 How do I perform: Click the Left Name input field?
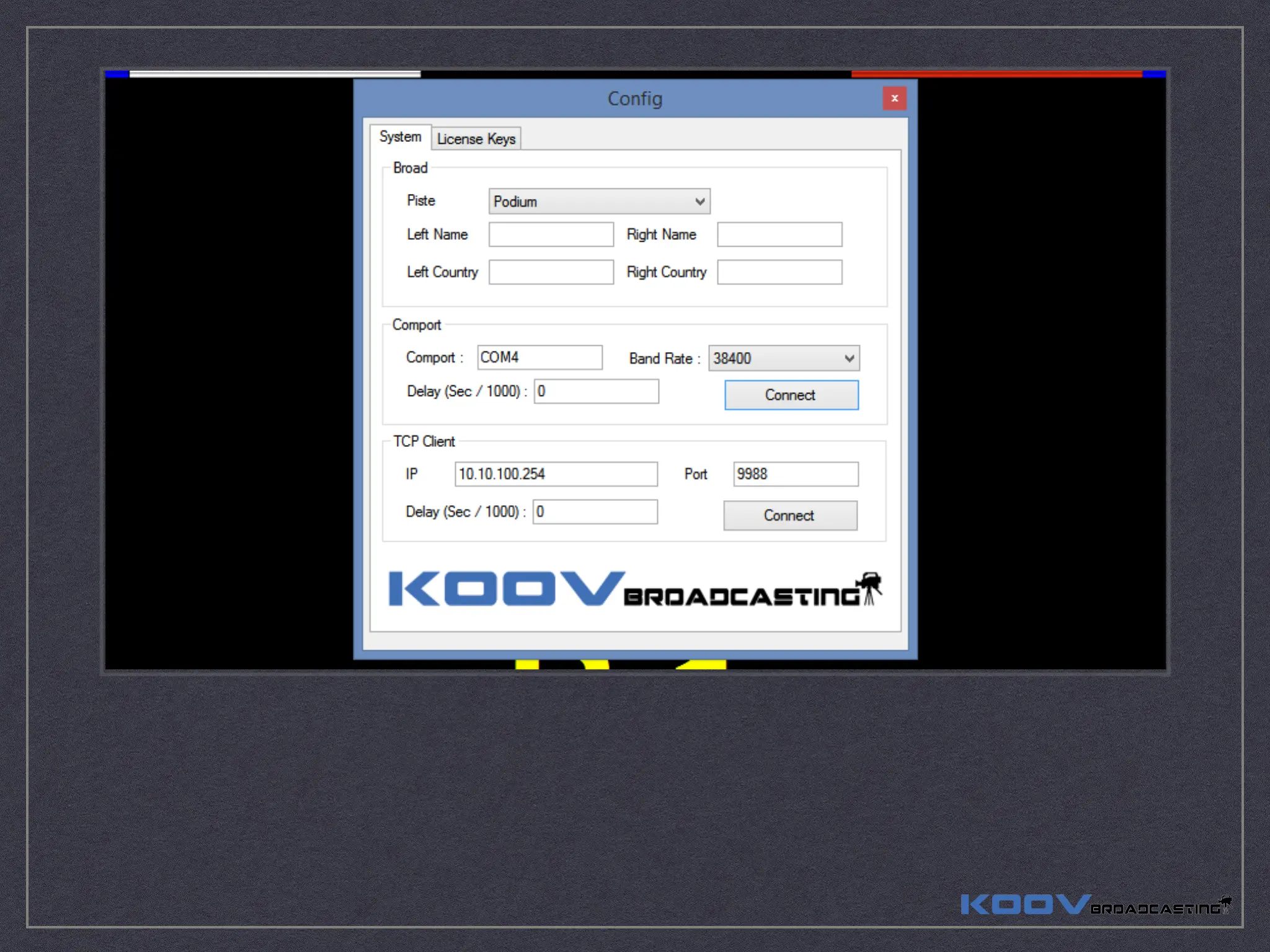tap(551, 234)
